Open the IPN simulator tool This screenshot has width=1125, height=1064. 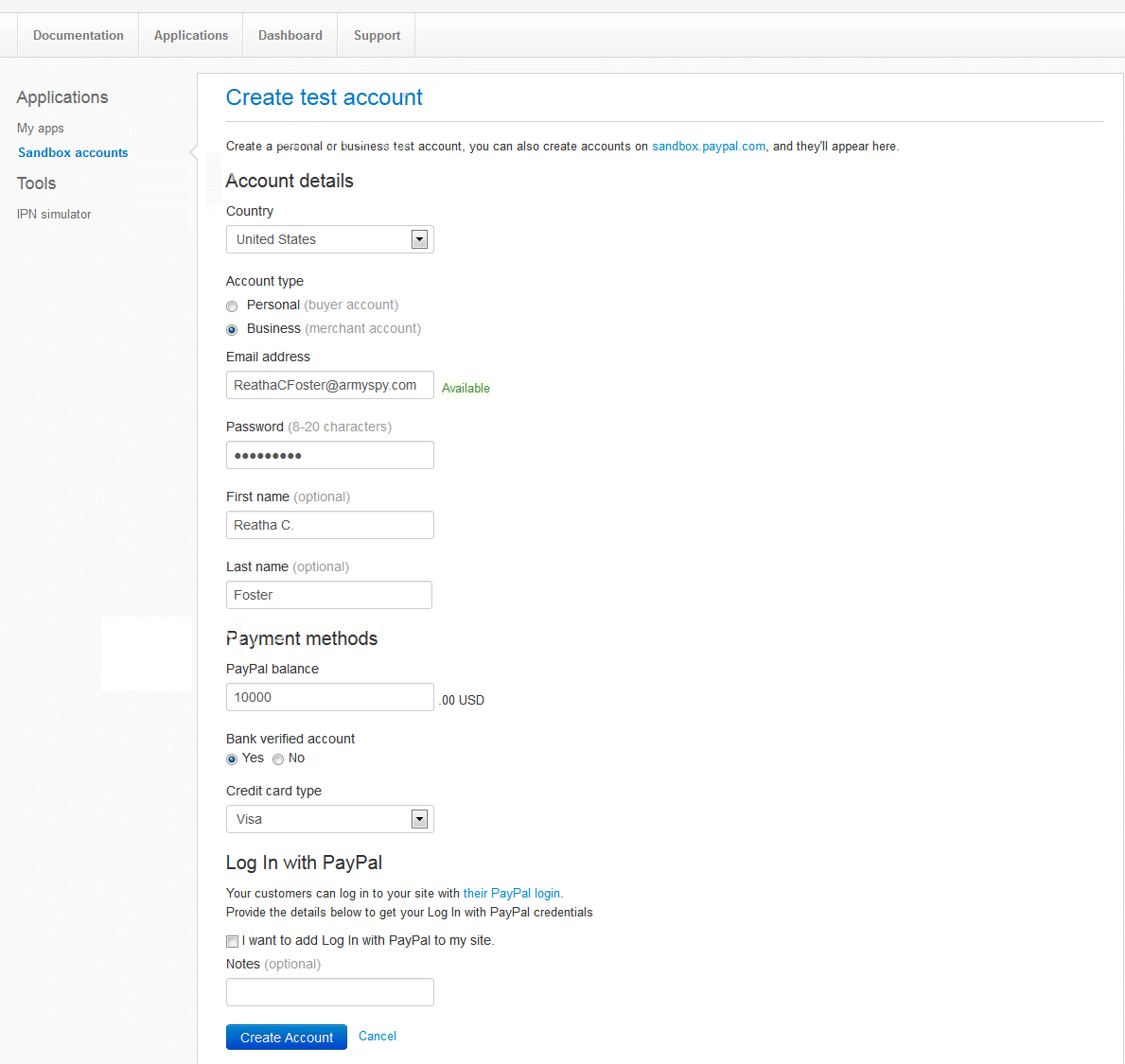point(54,214)
